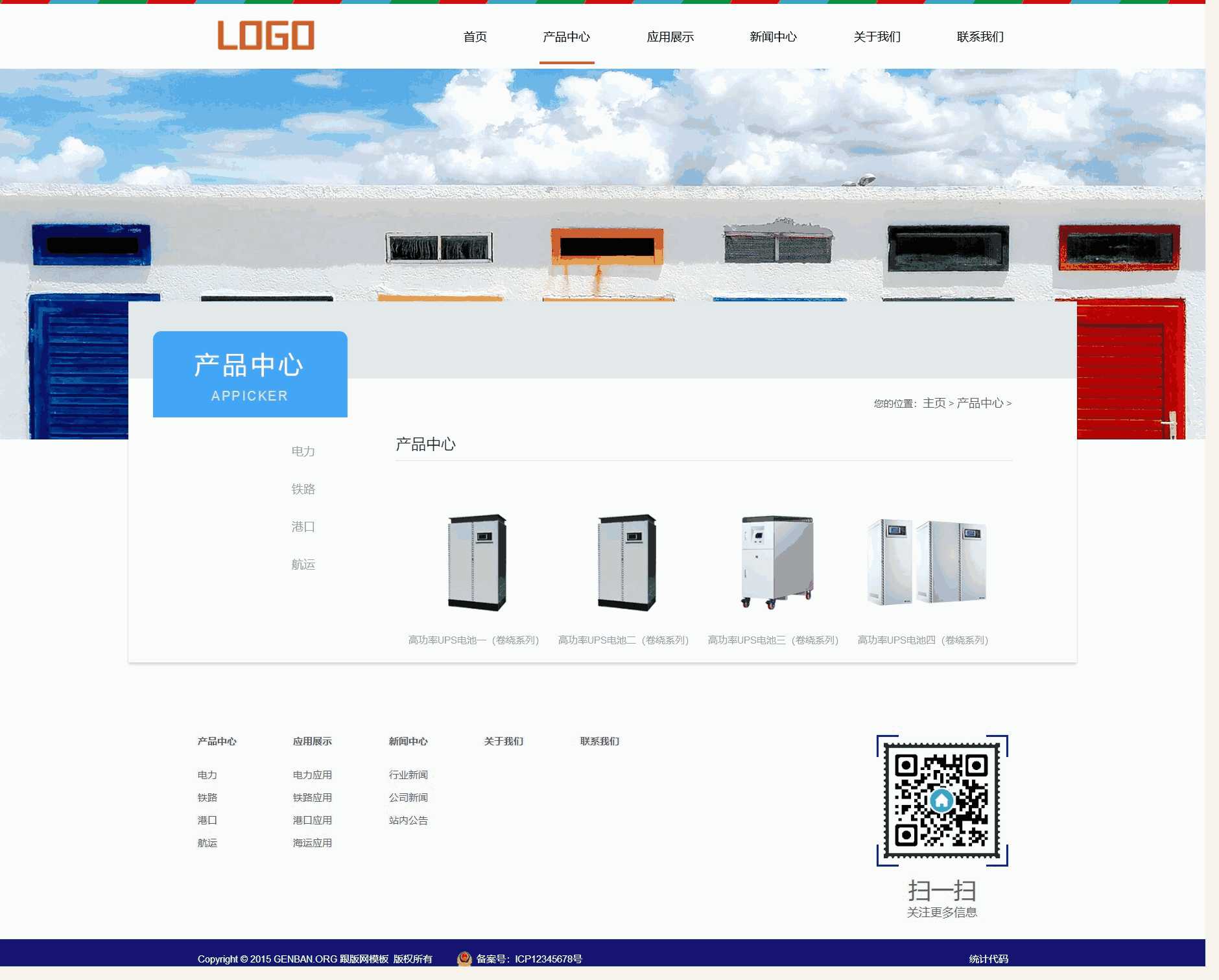Image resolution: width=1219 pixels, height=980 pixels.
Task: Click the orange LOGO image
Action: pyautogui.click(x=266, y=36)
